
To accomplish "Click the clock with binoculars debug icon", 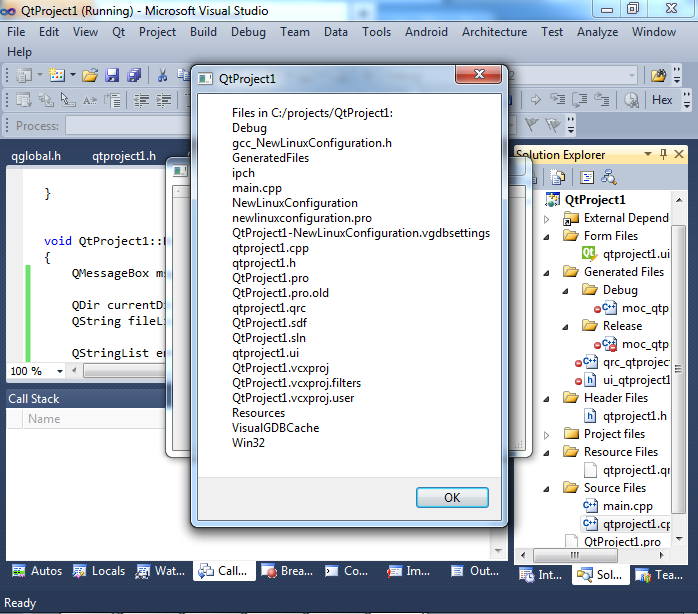I will 631,100.
